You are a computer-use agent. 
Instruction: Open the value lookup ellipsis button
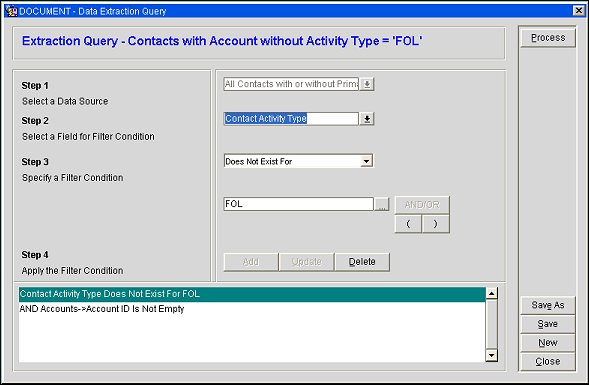click(382, 204)
